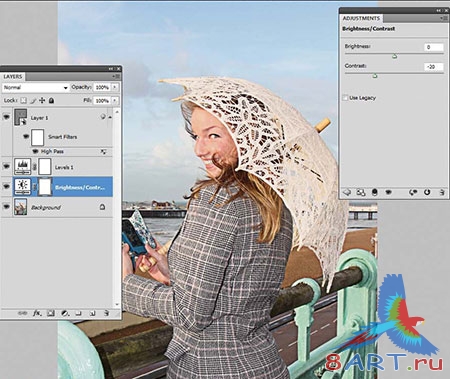The height and width of the screenshot is (379, 450).
Task: Delete layer with Layers panel trash icon
Action: click(106, 313)
